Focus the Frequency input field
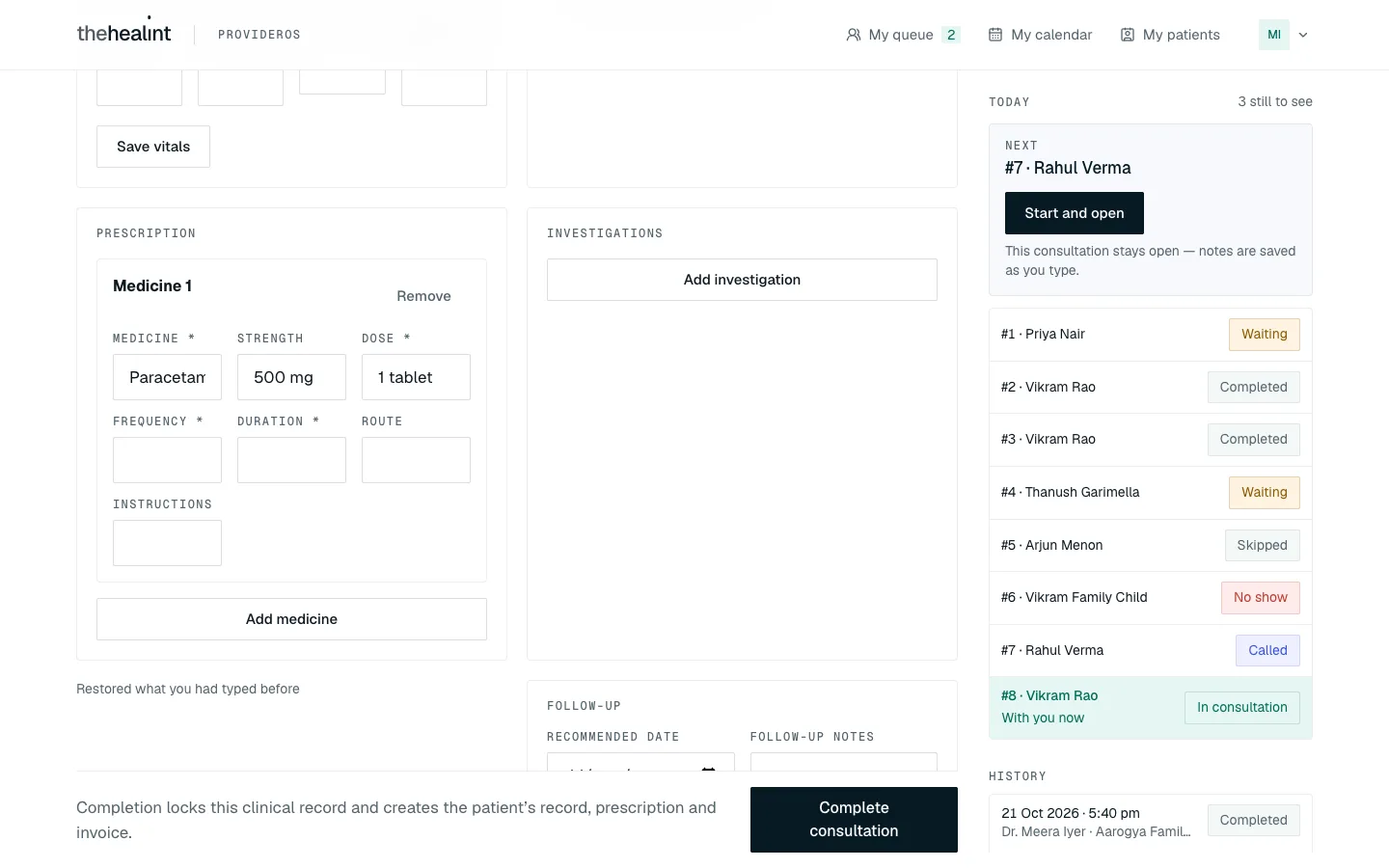This screenshot has width=1389, height=868. [167, 460]
